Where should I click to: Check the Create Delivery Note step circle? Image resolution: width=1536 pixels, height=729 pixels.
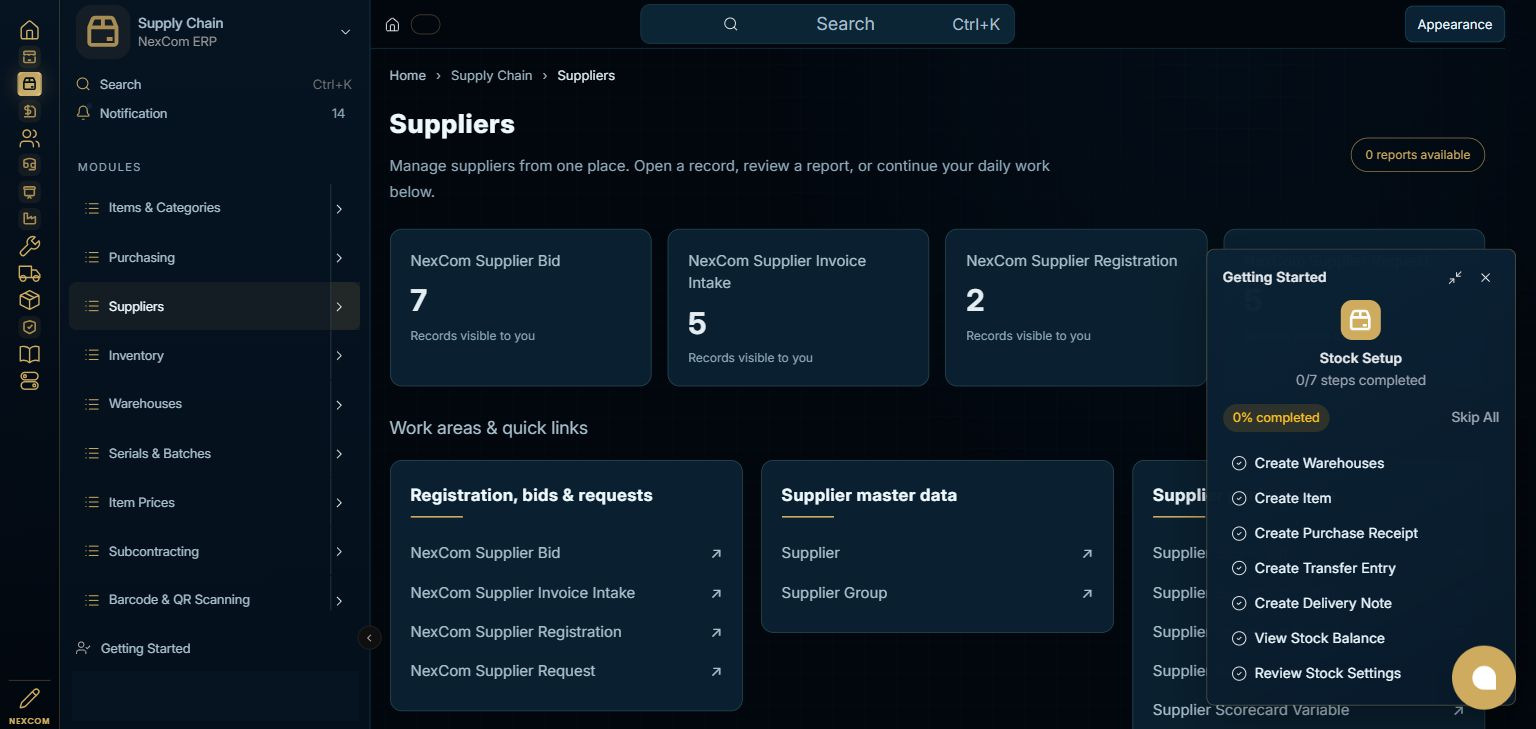point(1239,603)
